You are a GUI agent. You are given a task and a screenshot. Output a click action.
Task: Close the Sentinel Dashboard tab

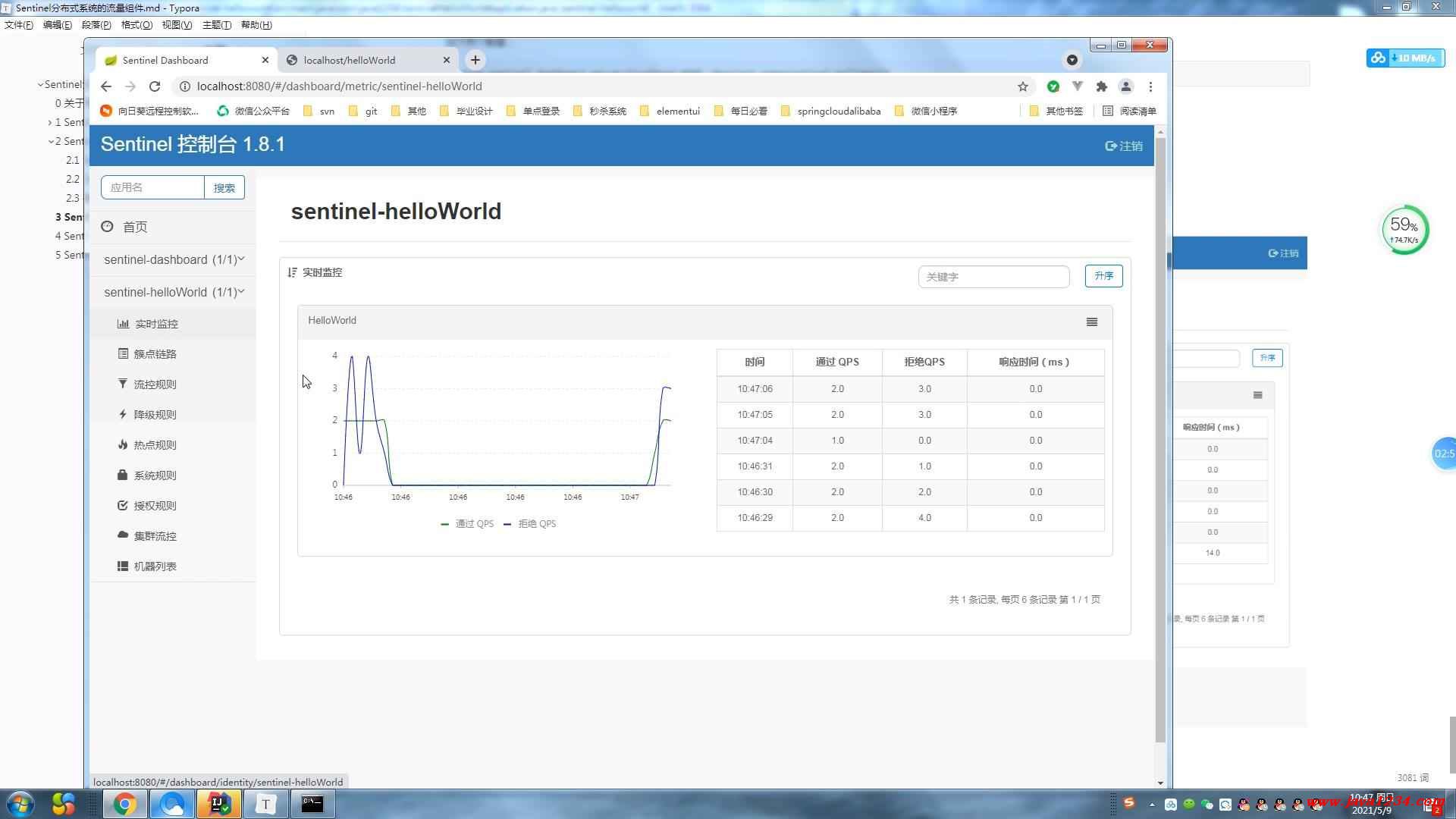pyautogui.click(x=265, y=60)
